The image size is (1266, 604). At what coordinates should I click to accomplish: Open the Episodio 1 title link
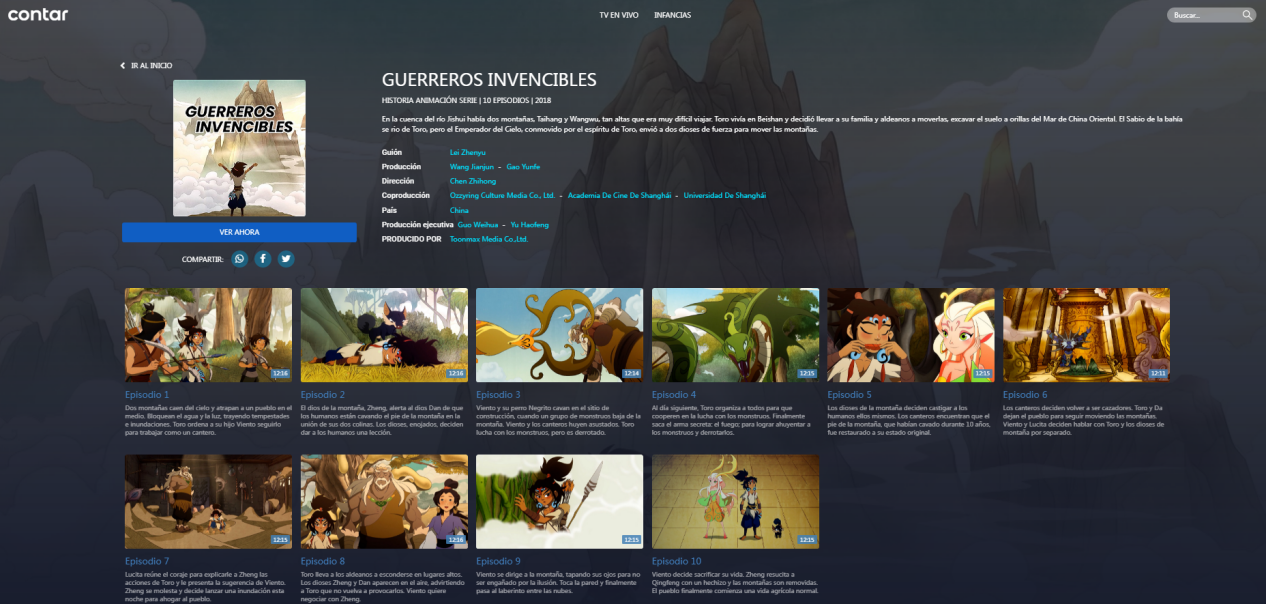tap(147, 395)
